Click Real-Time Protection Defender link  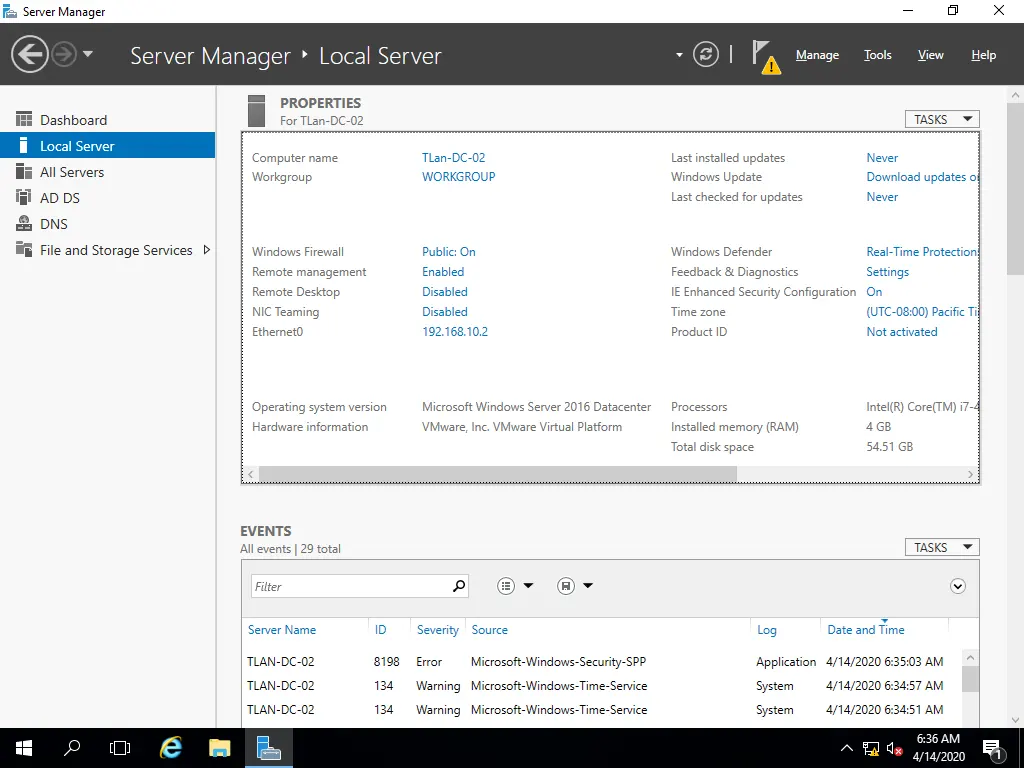pos(922,251)
